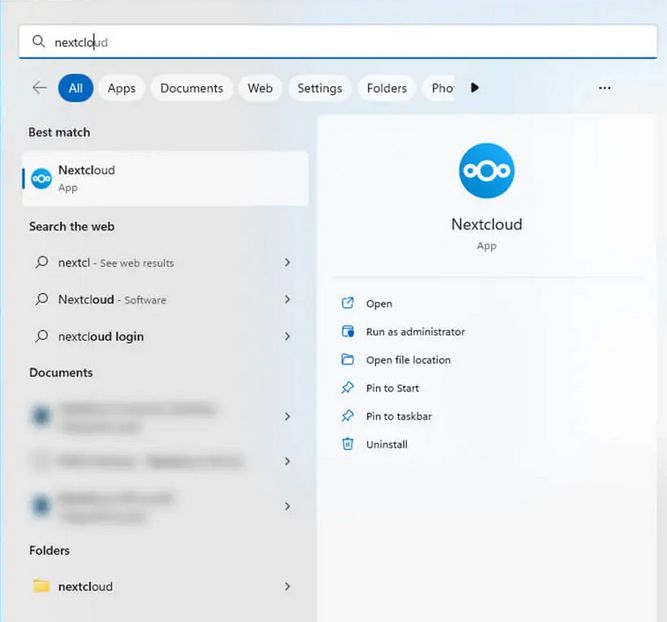Switch to the Documents filter tab
The height and width of the screenshot is (622, 667).
point(191,88)
